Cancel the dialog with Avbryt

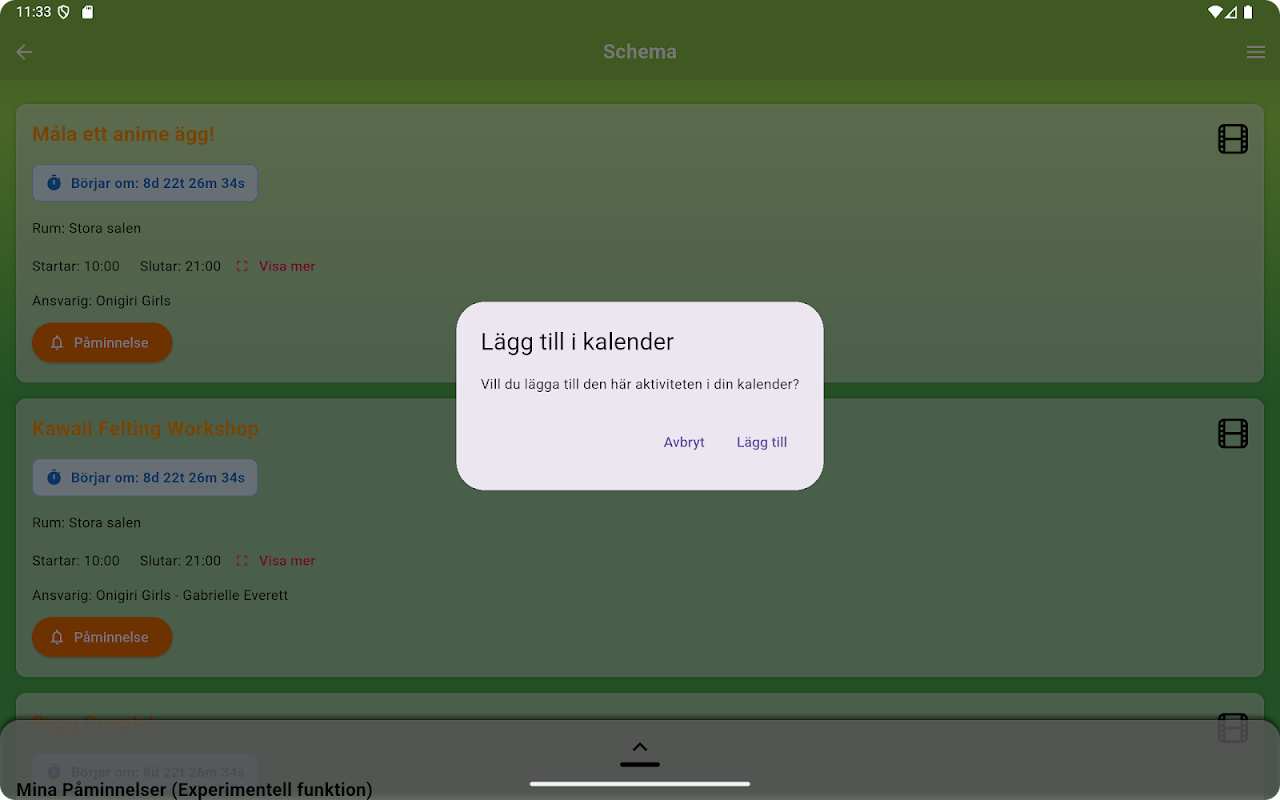tap(684, 442)
